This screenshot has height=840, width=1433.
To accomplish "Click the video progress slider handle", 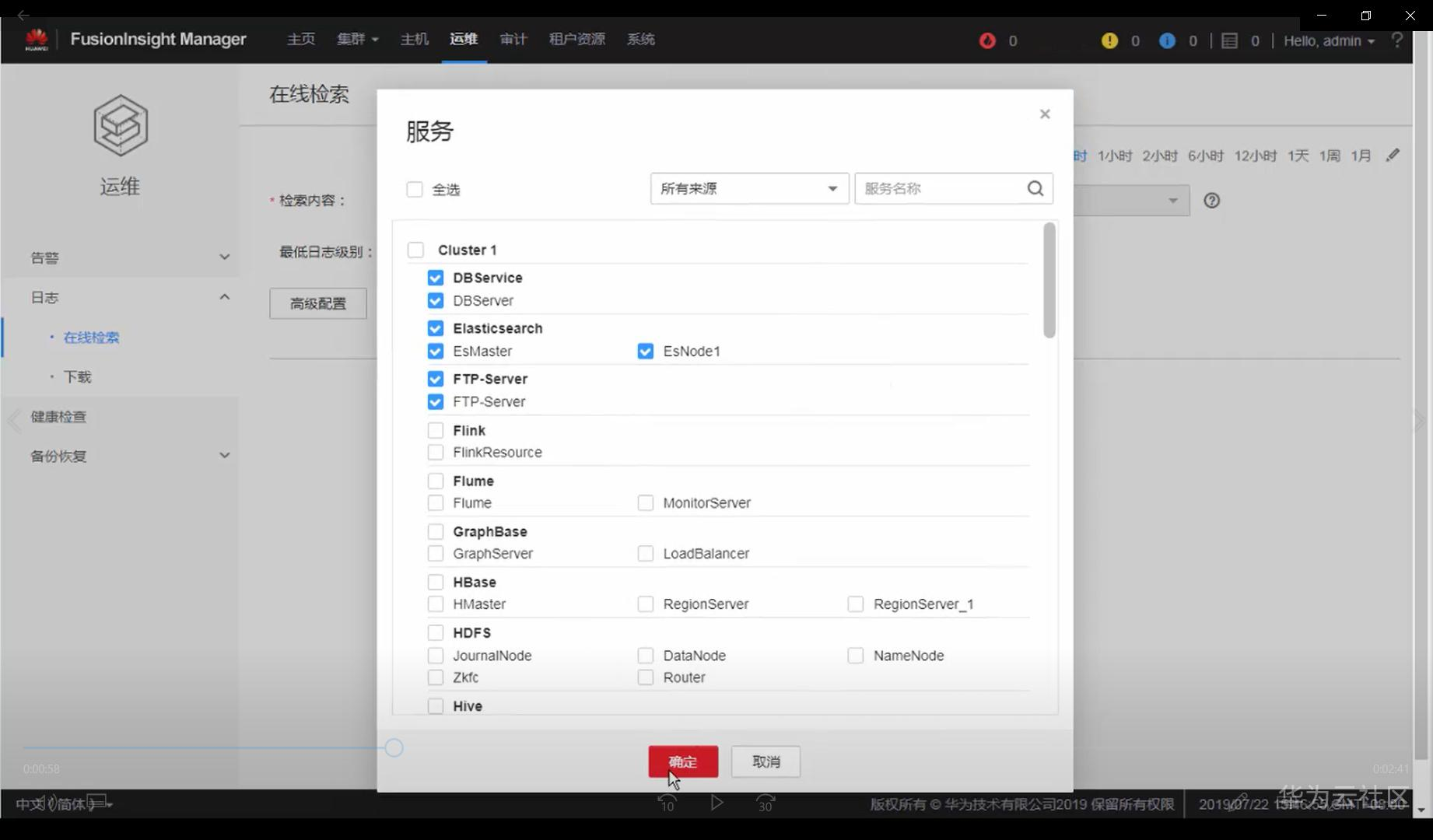I will pyautogui.click(x=394, y=748).
